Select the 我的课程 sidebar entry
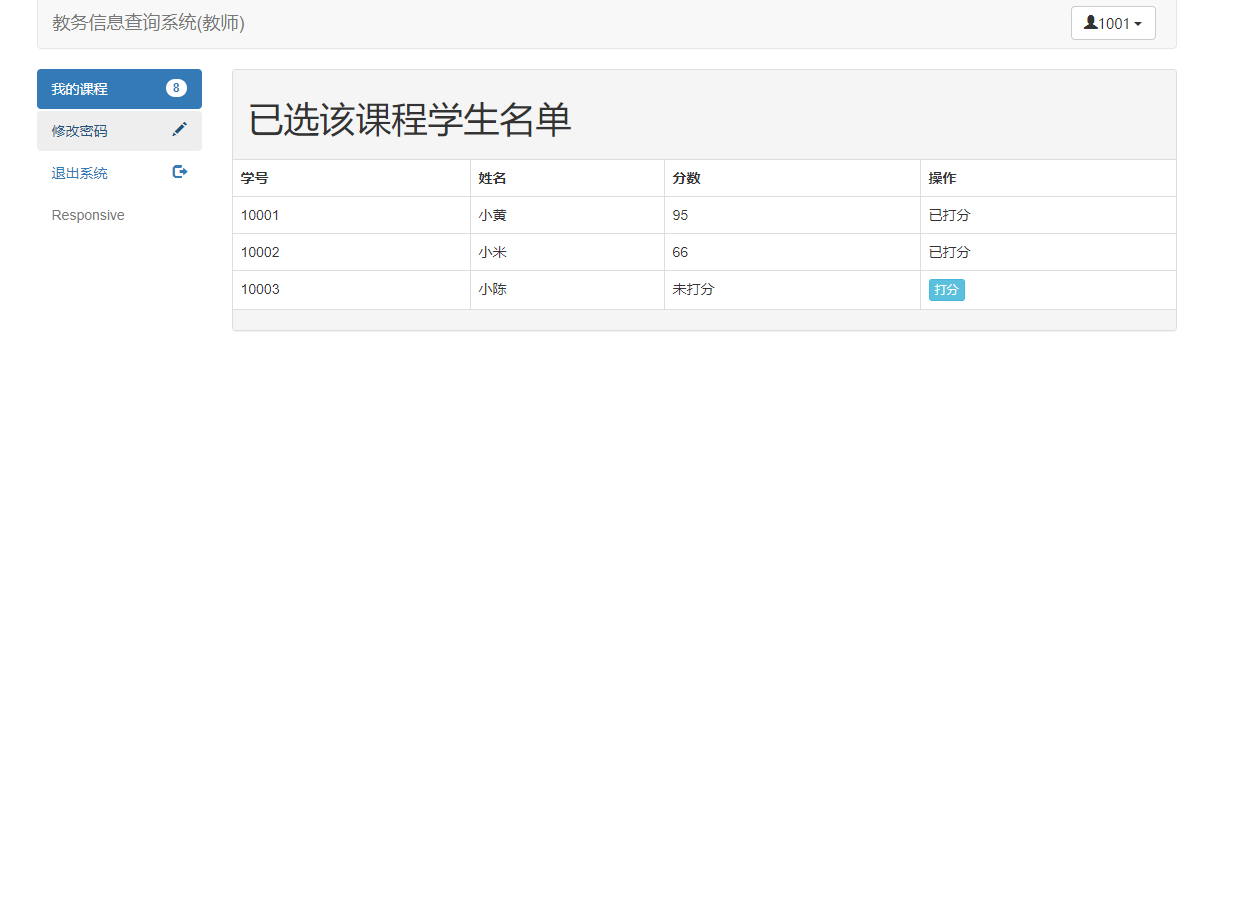 coord(80,88)
